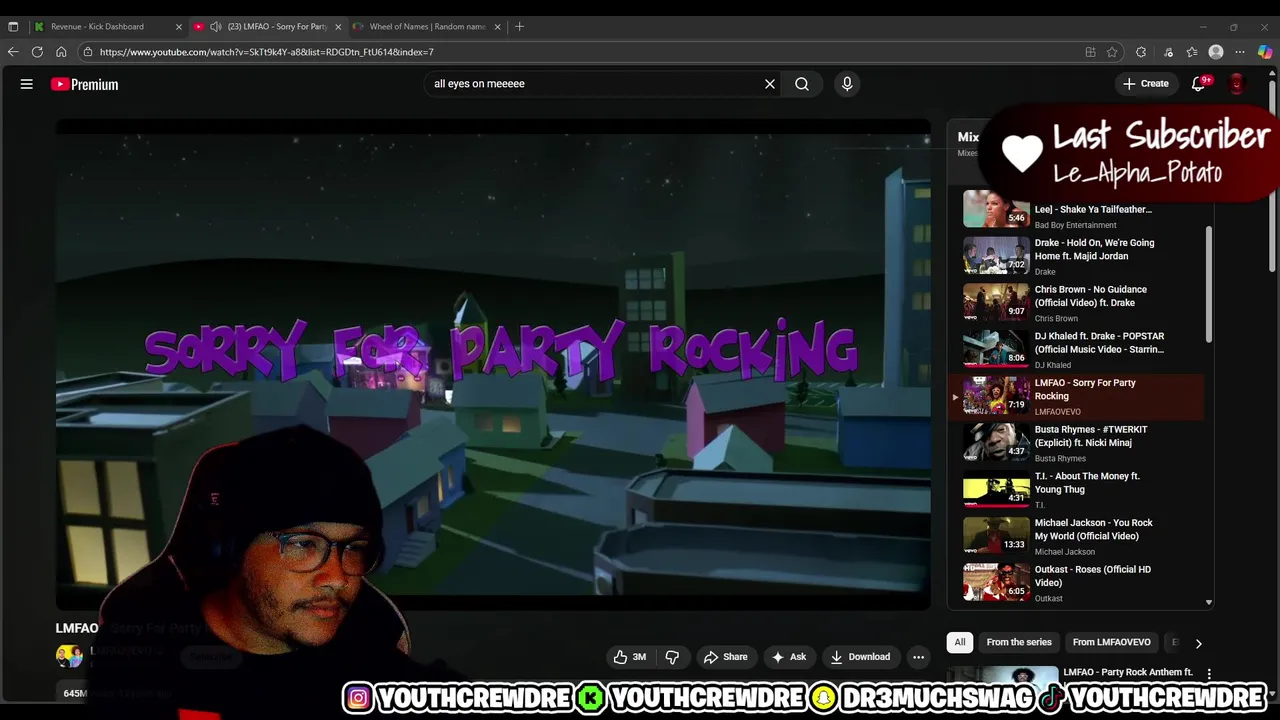Viewport: 1280px width, 720px height.
Task: Click the video player area
Action: (493, 365)
